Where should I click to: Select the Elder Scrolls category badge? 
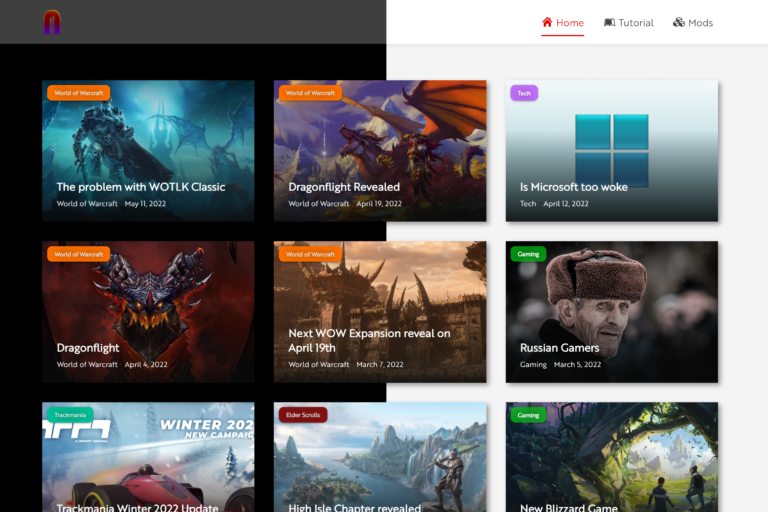coord(303,414)
